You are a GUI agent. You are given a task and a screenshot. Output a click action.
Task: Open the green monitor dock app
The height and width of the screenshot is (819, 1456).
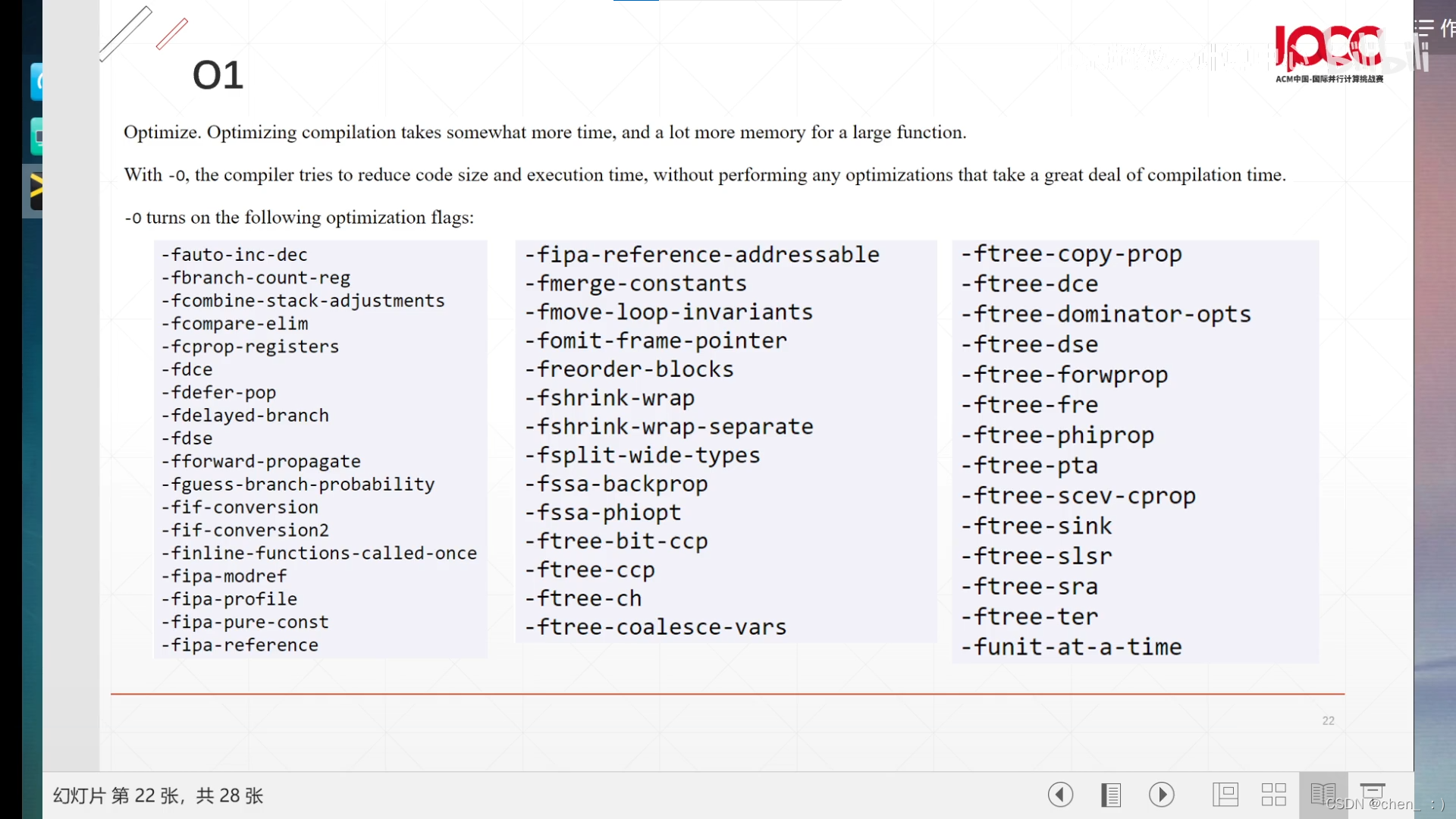pyautogui.click(x=36, y=137)
